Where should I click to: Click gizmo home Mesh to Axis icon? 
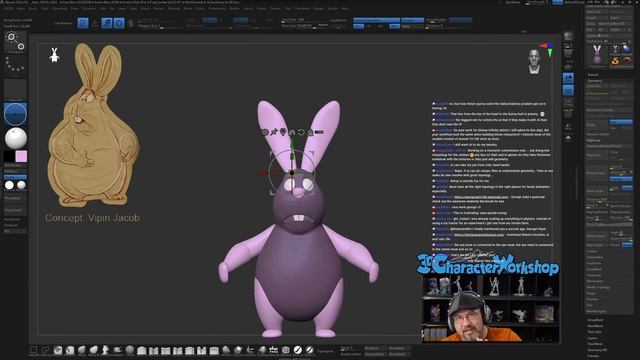292,132
